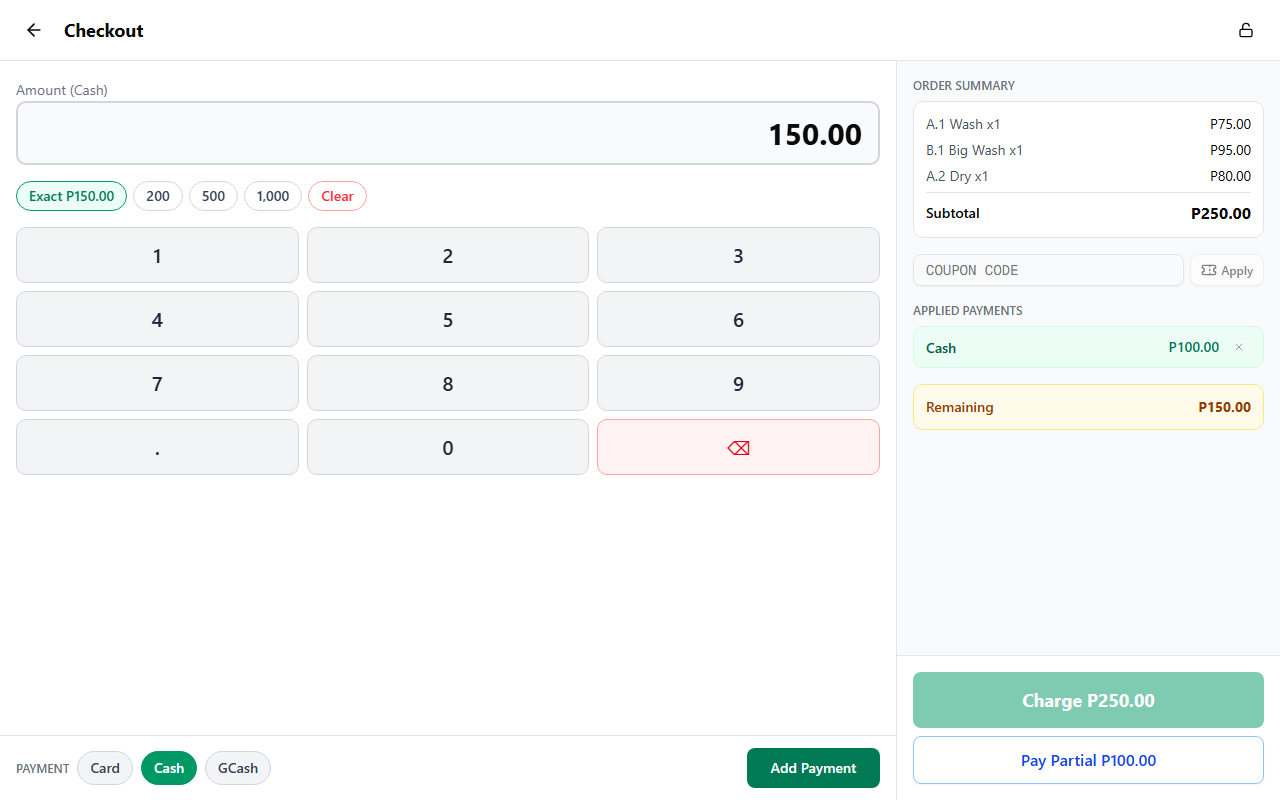Click the lock icon in header
This screenshot has width=1280, height=800.
click(x=1246, y=30)
